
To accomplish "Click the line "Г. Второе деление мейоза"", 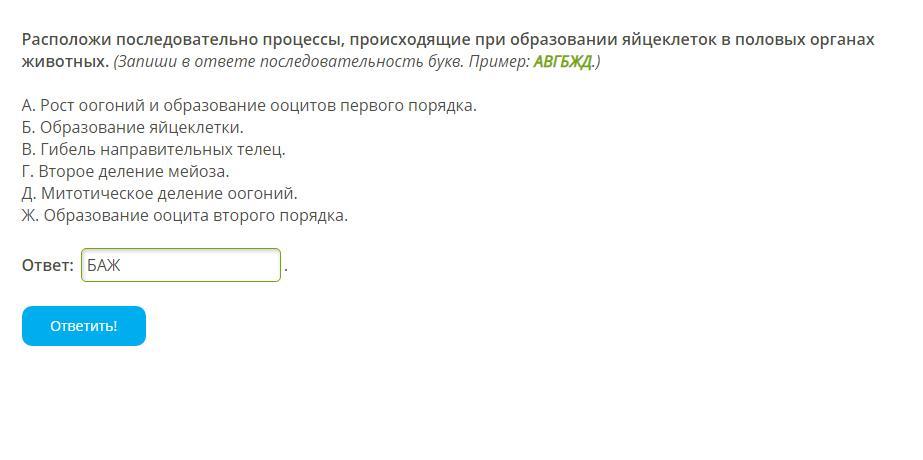I will pyautogui.click(x=125, y=171).
